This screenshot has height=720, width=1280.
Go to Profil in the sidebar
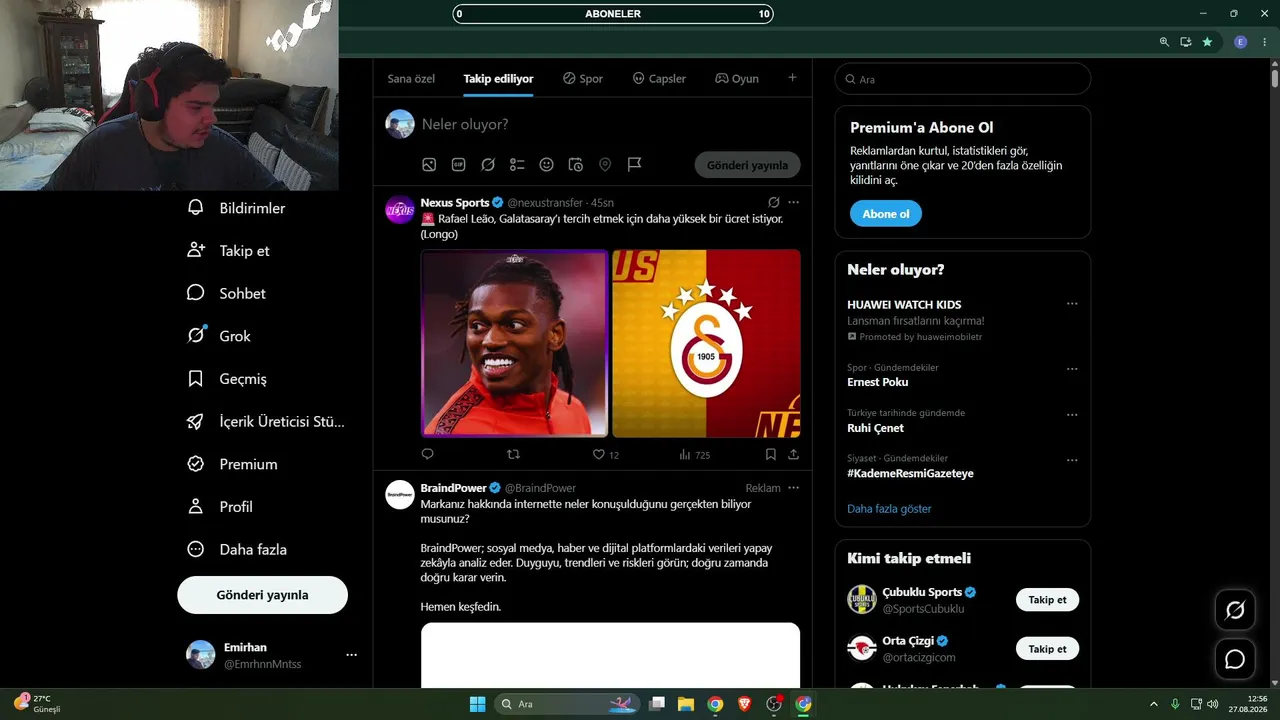pos(219,507)
